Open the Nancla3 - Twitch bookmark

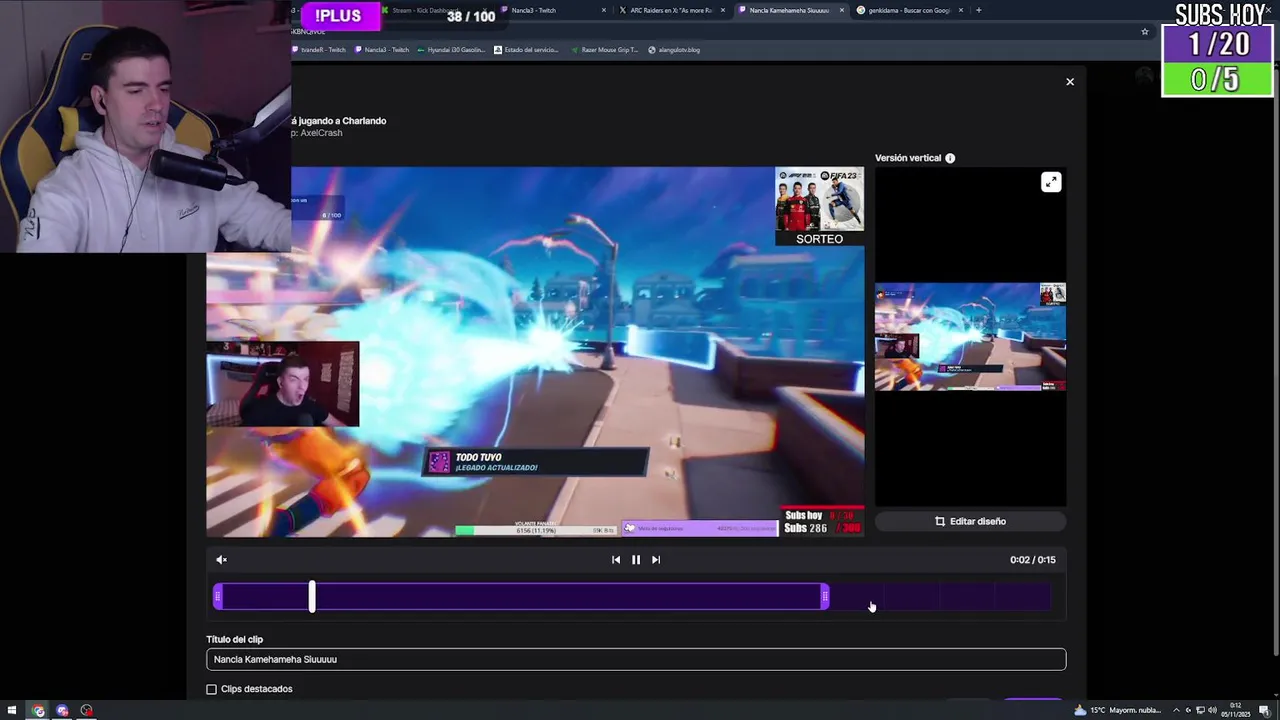pos(382,50)
